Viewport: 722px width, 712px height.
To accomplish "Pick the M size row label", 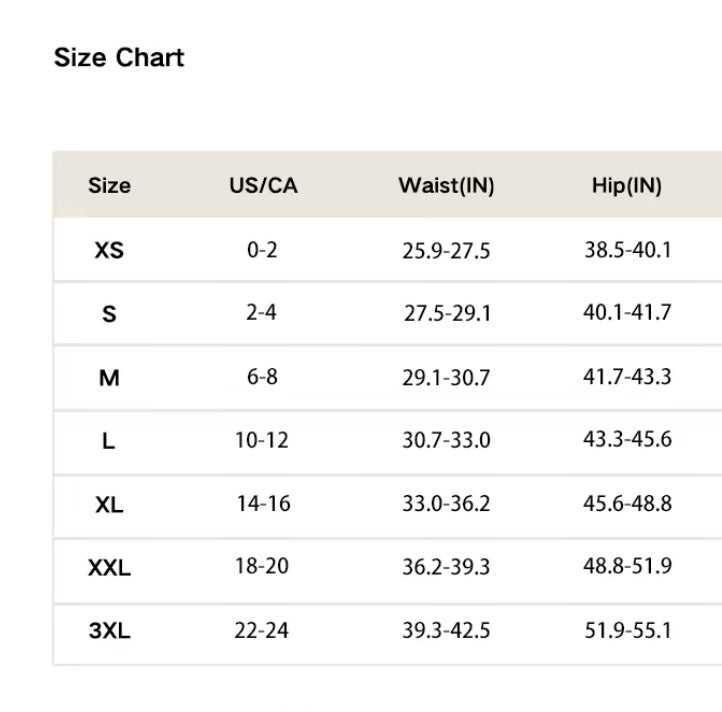I will click(x=109, y=378).
